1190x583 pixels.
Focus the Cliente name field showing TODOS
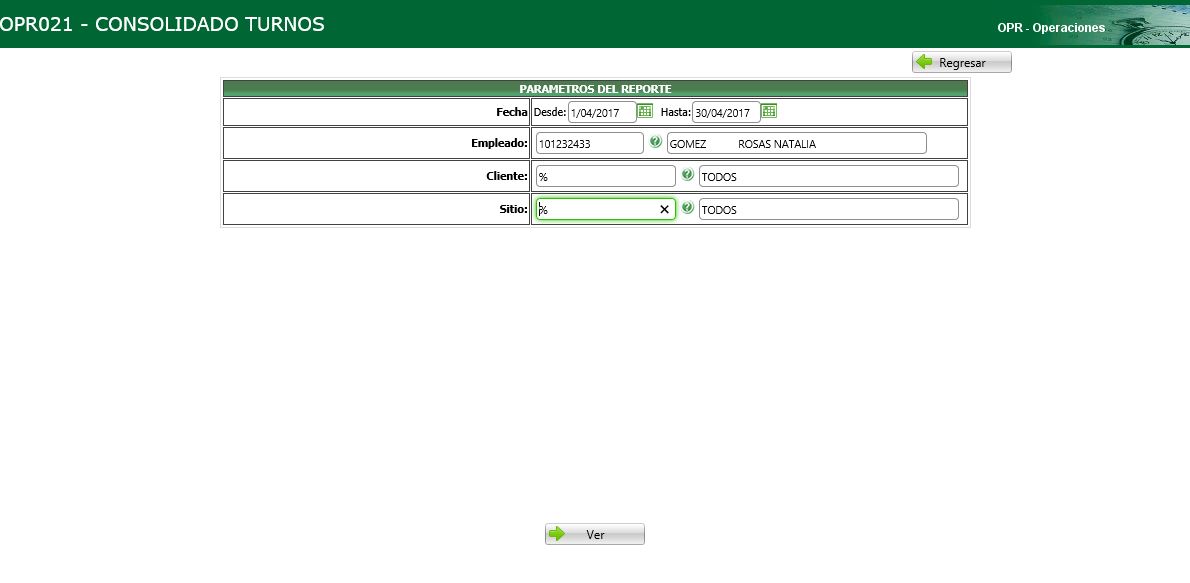tap(829, 176)
